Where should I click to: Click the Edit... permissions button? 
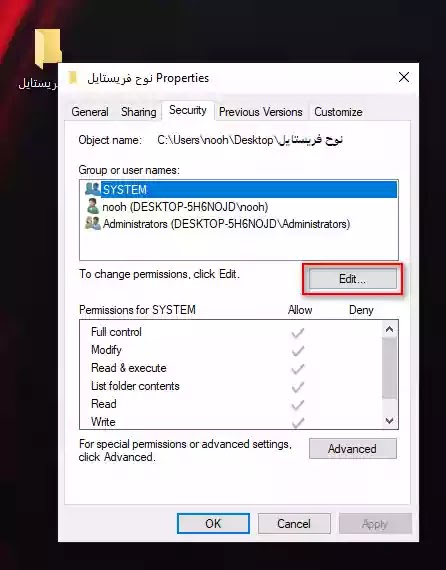pos(353,279)
